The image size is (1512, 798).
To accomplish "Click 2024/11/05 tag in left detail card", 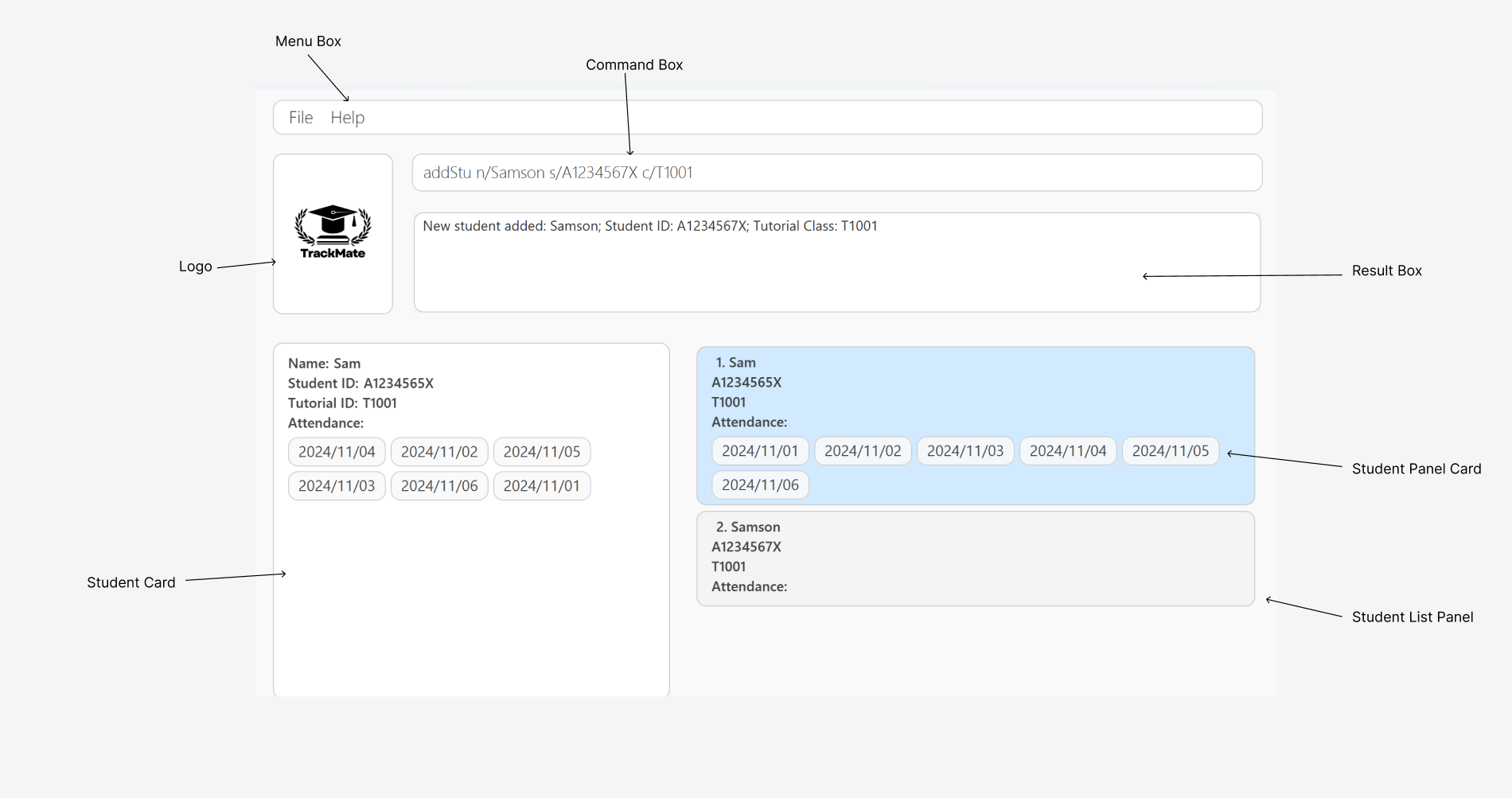I will 542,452.
